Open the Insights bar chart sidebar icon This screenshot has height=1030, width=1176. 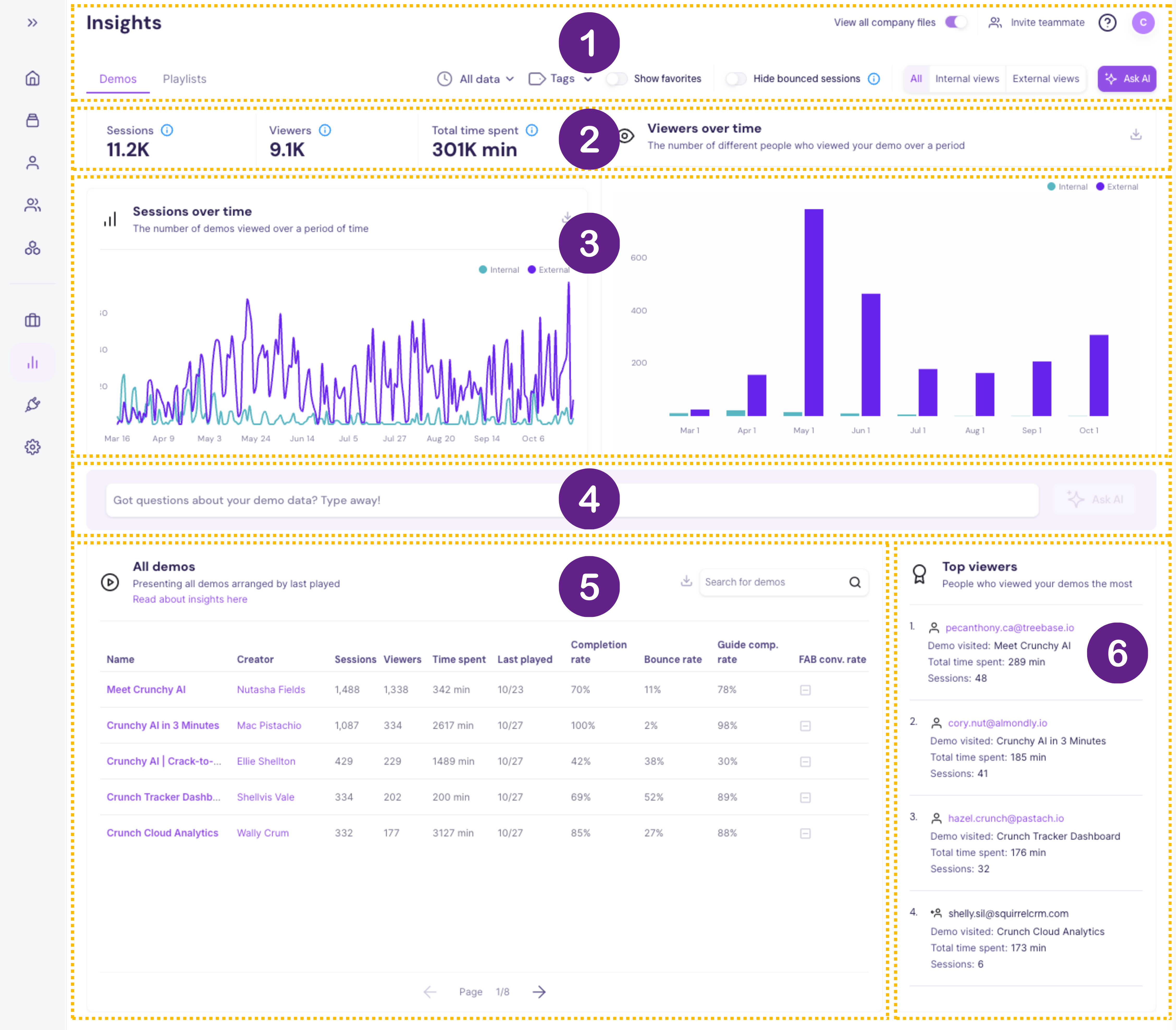[x=33, y=363]
